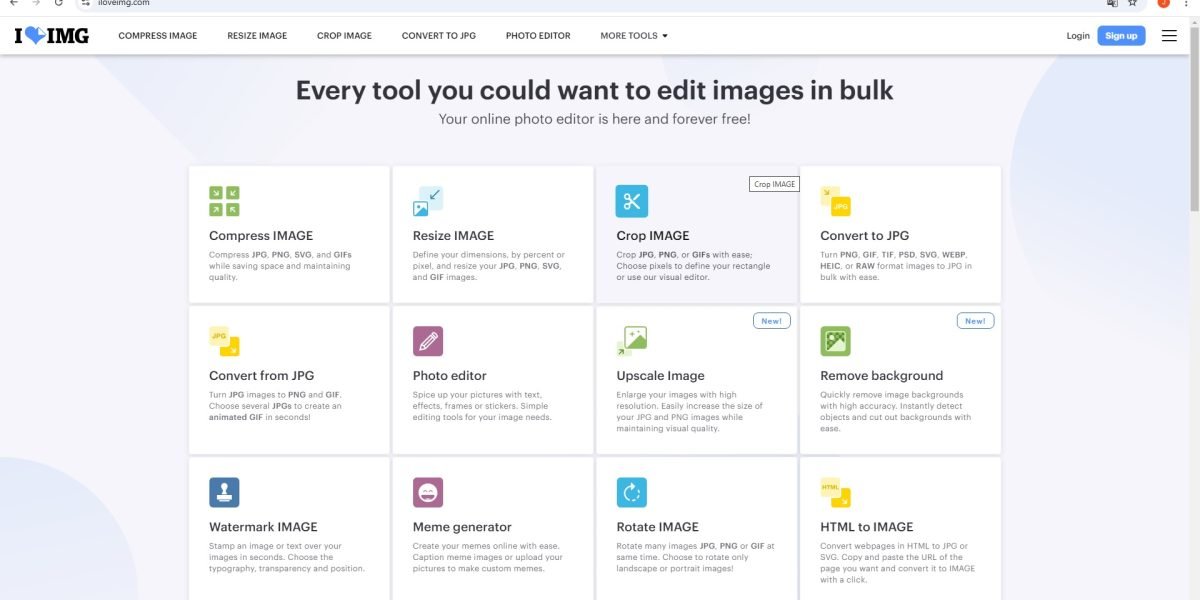
Task: Open COMPRESS IMAGE in top navigation
Action: (x=158, y=36)
